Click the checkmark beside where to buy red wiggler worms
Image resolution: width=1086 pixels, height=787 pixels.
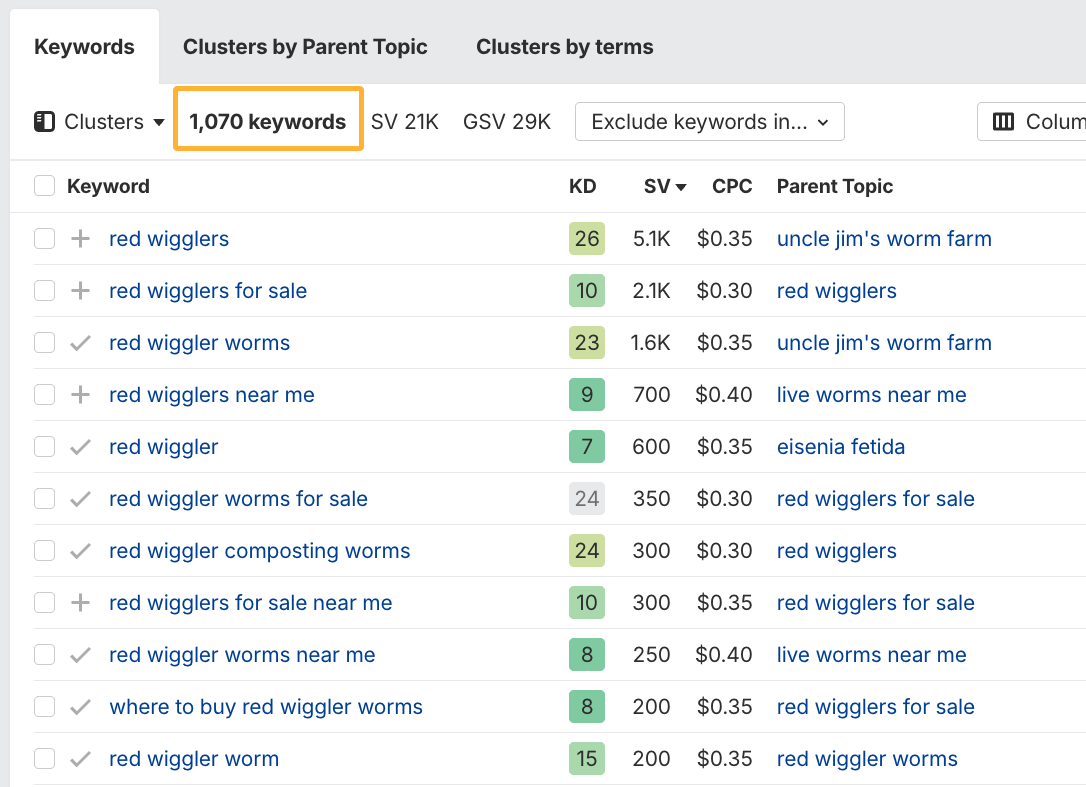[x=81, y=706]
